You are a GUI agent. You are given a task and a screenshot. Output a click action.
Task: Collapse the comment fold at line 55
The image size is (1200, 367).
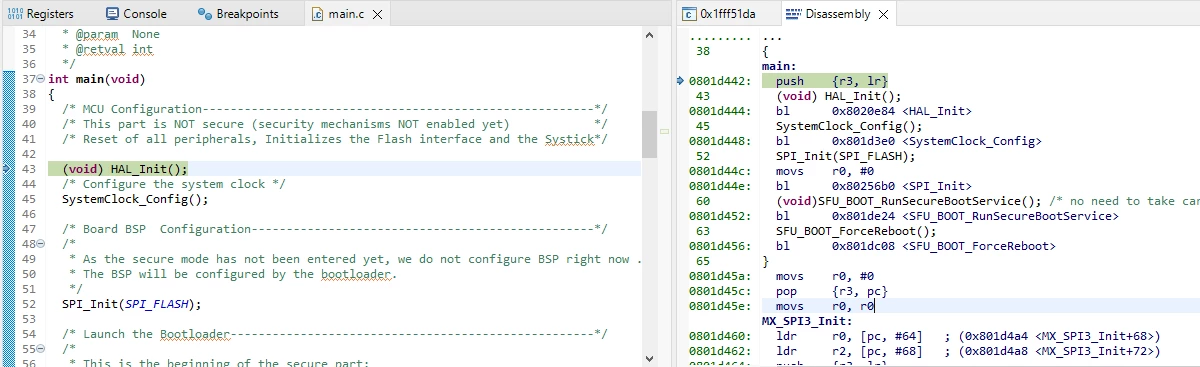(42, 349)
